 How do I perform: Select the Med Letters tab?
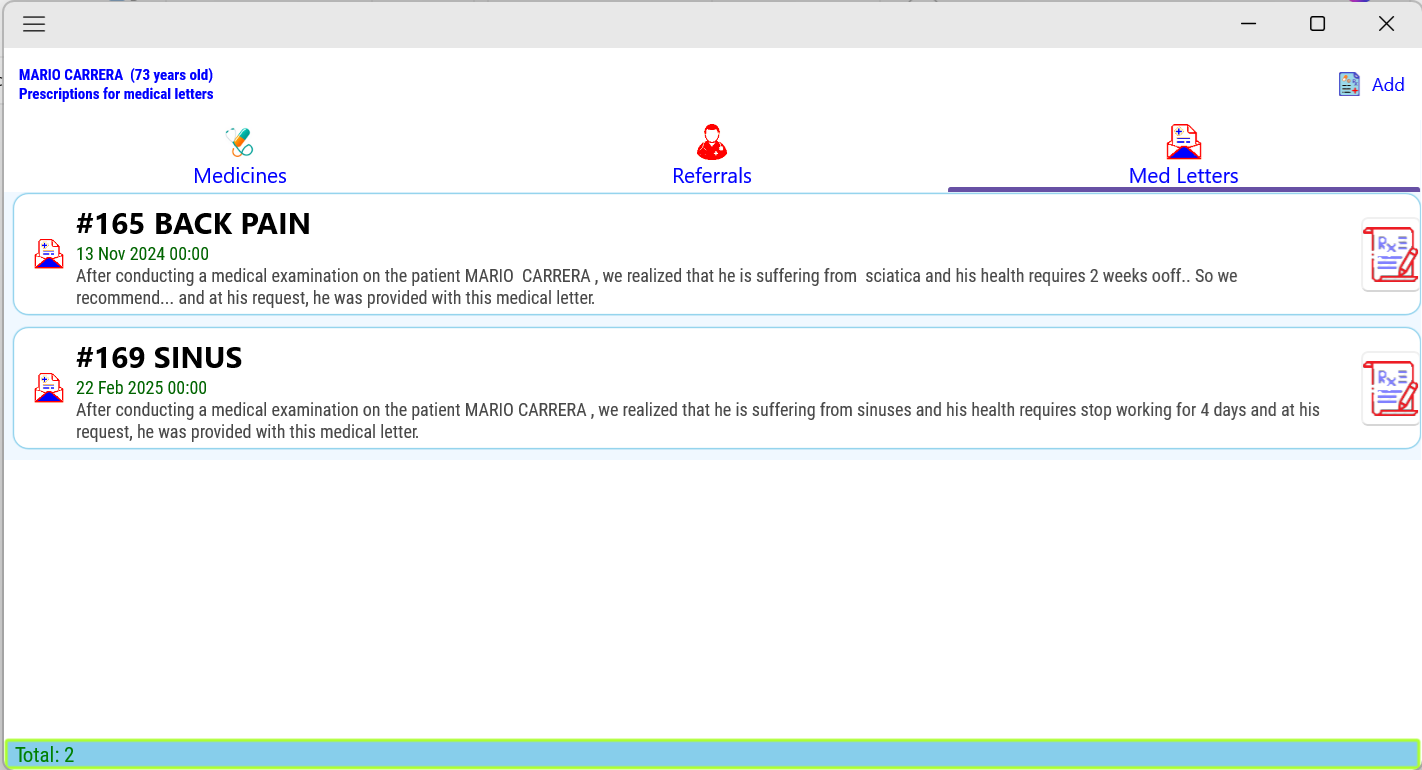coord(1183,175)
